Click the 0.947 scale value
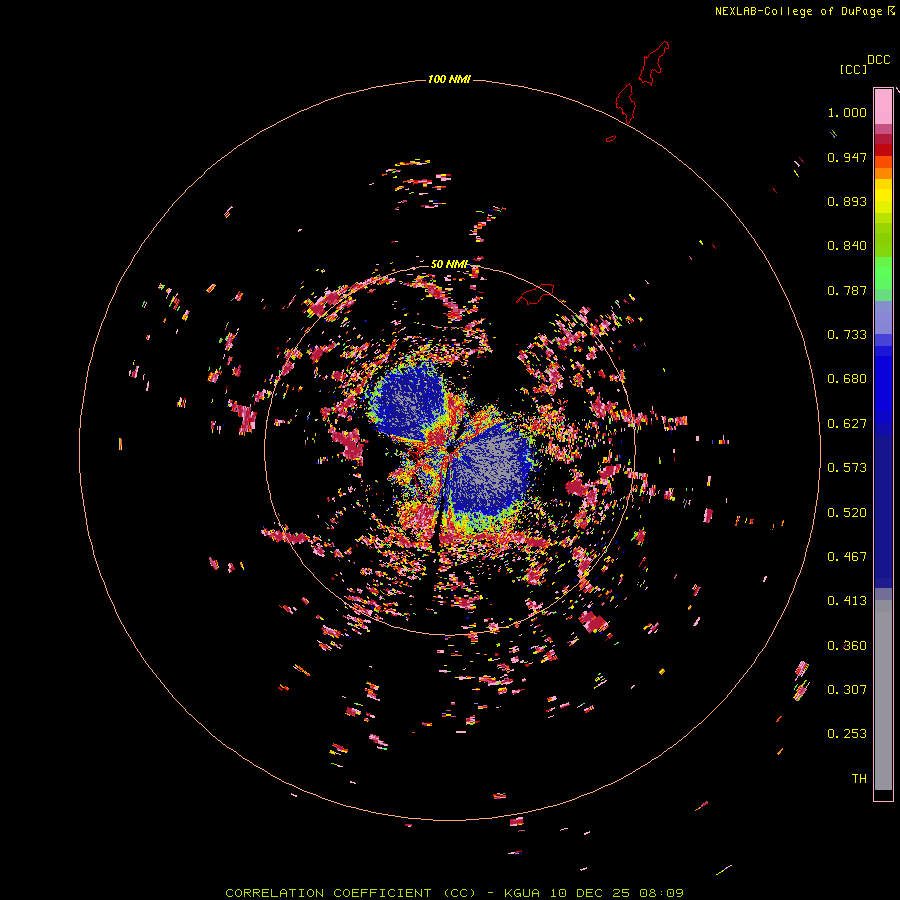 coord(847,157)
